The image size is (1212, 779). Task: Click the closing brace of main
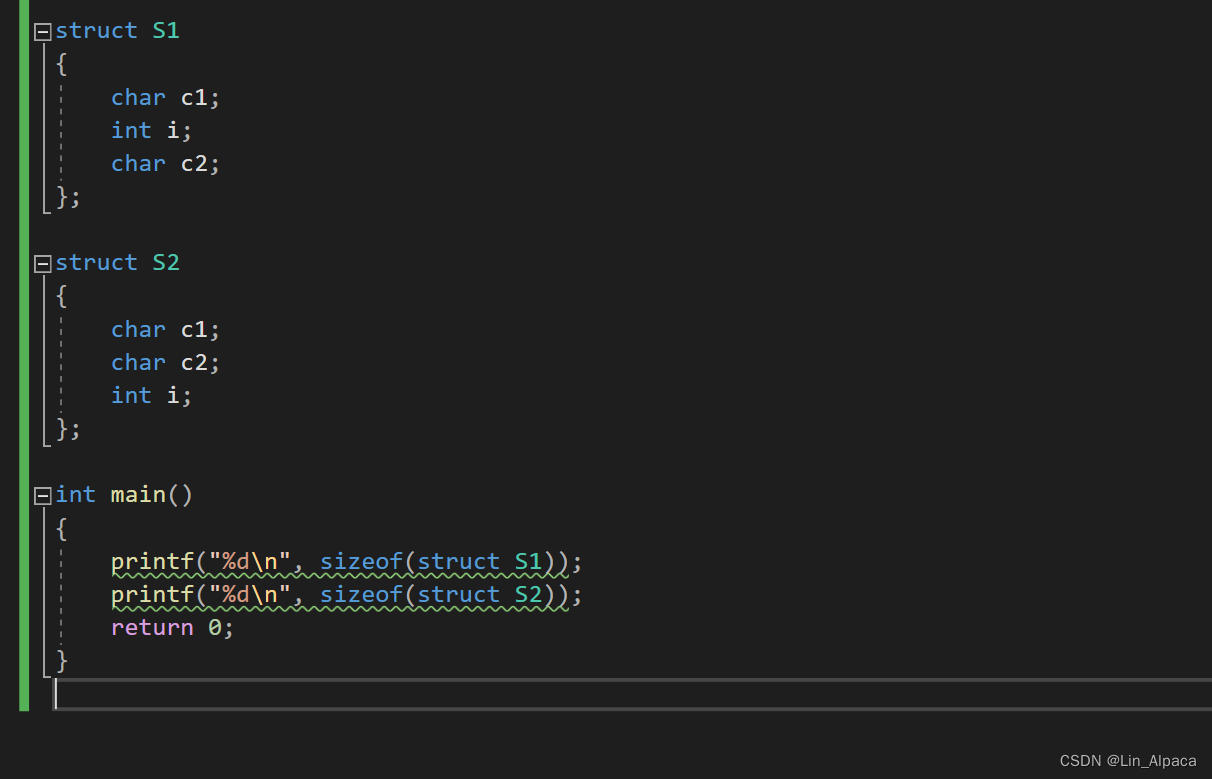coord(62,661)
